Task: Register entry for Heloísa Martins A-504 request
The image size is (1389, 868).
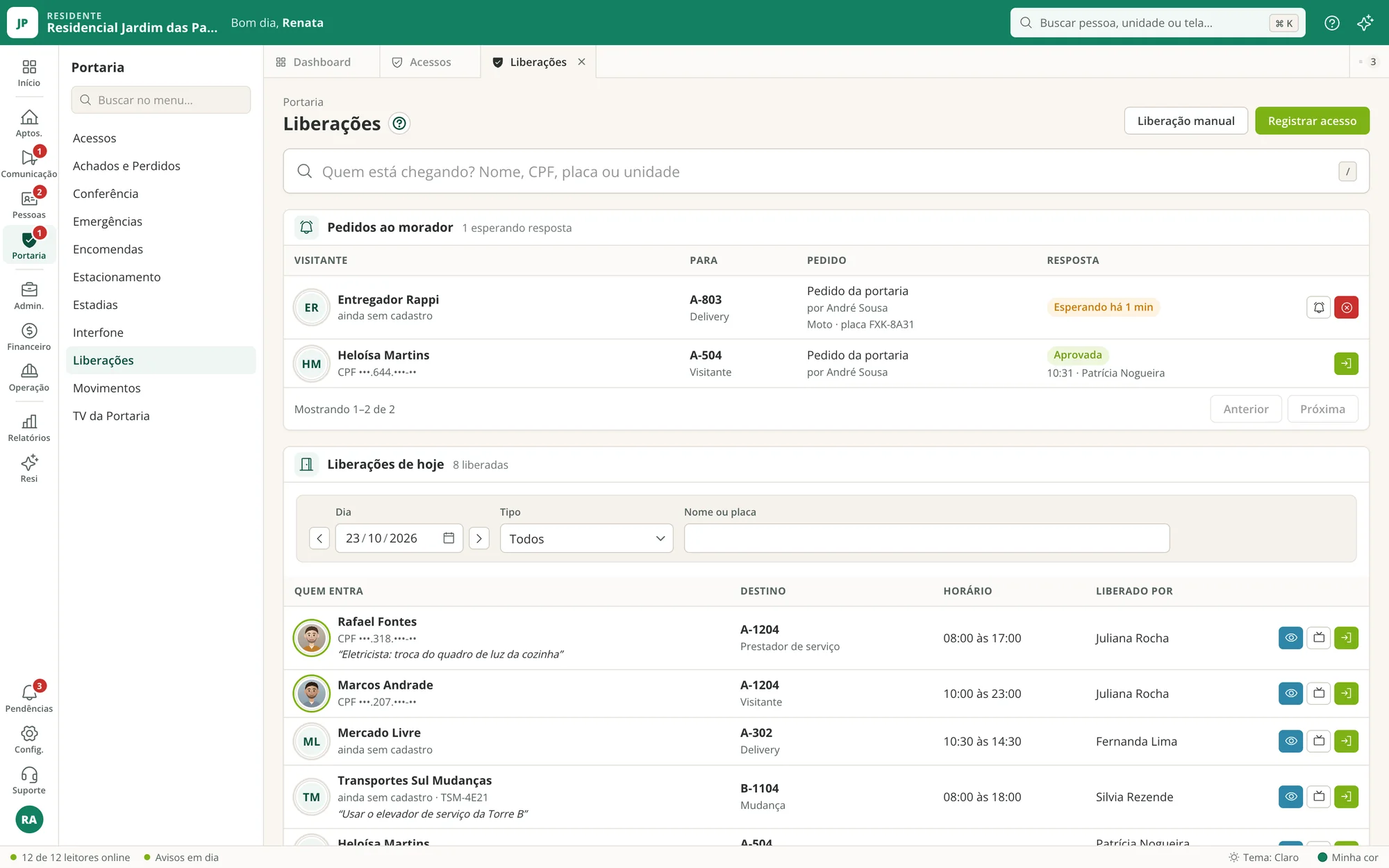Action: pyautogui.click(x=1346, y=363)
